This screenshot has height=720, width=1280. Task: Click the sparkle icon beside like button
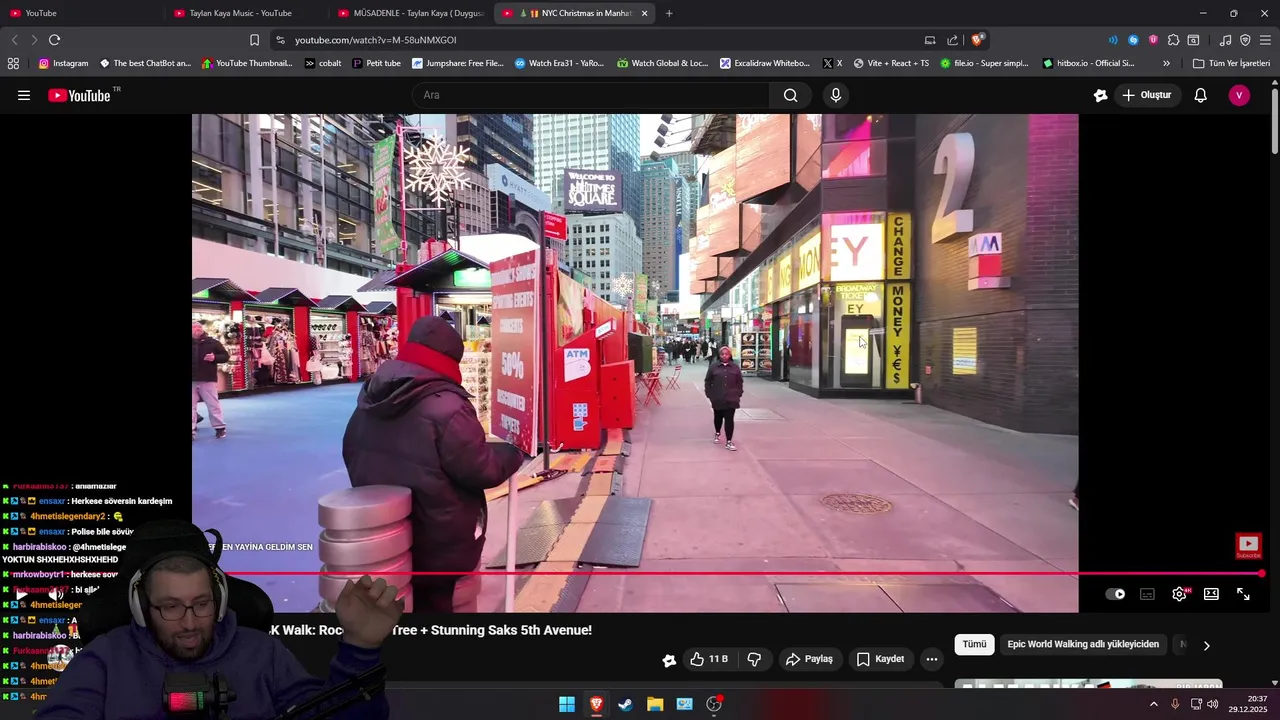pyautogui.click(x=669, y=660)
